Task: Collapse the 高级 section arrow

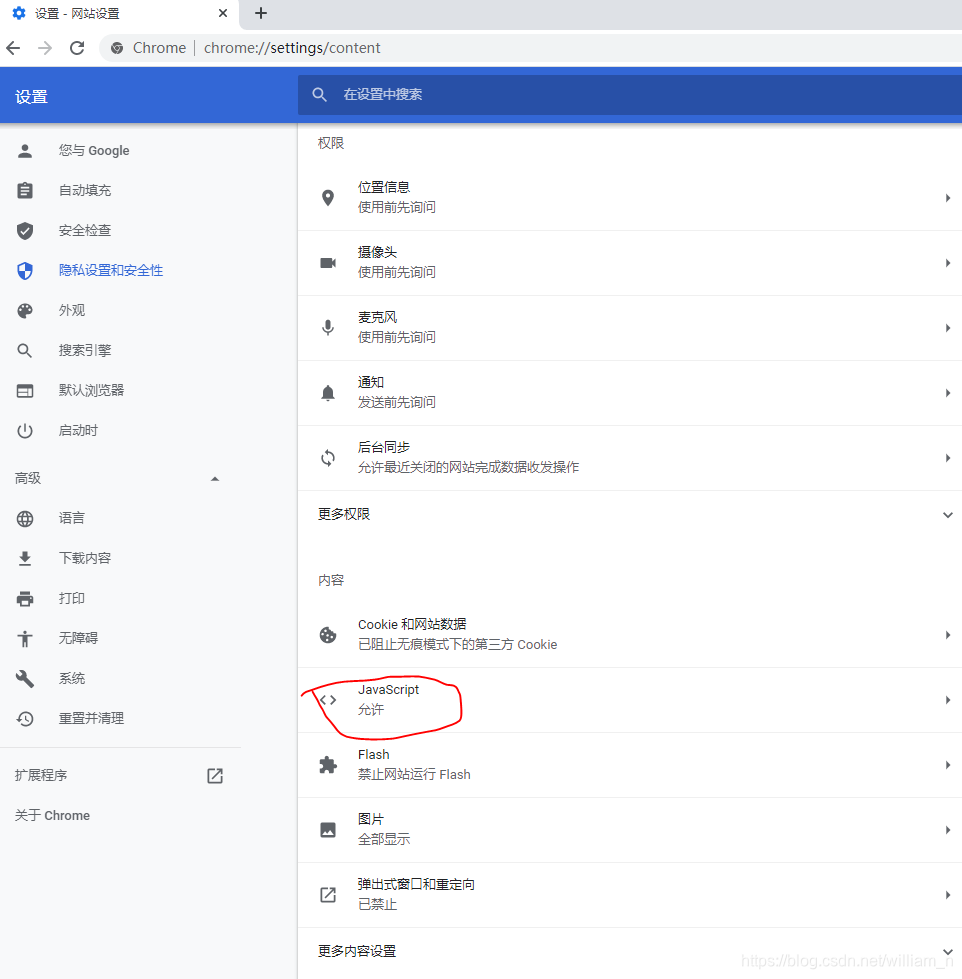Action: tap(215, 479)
